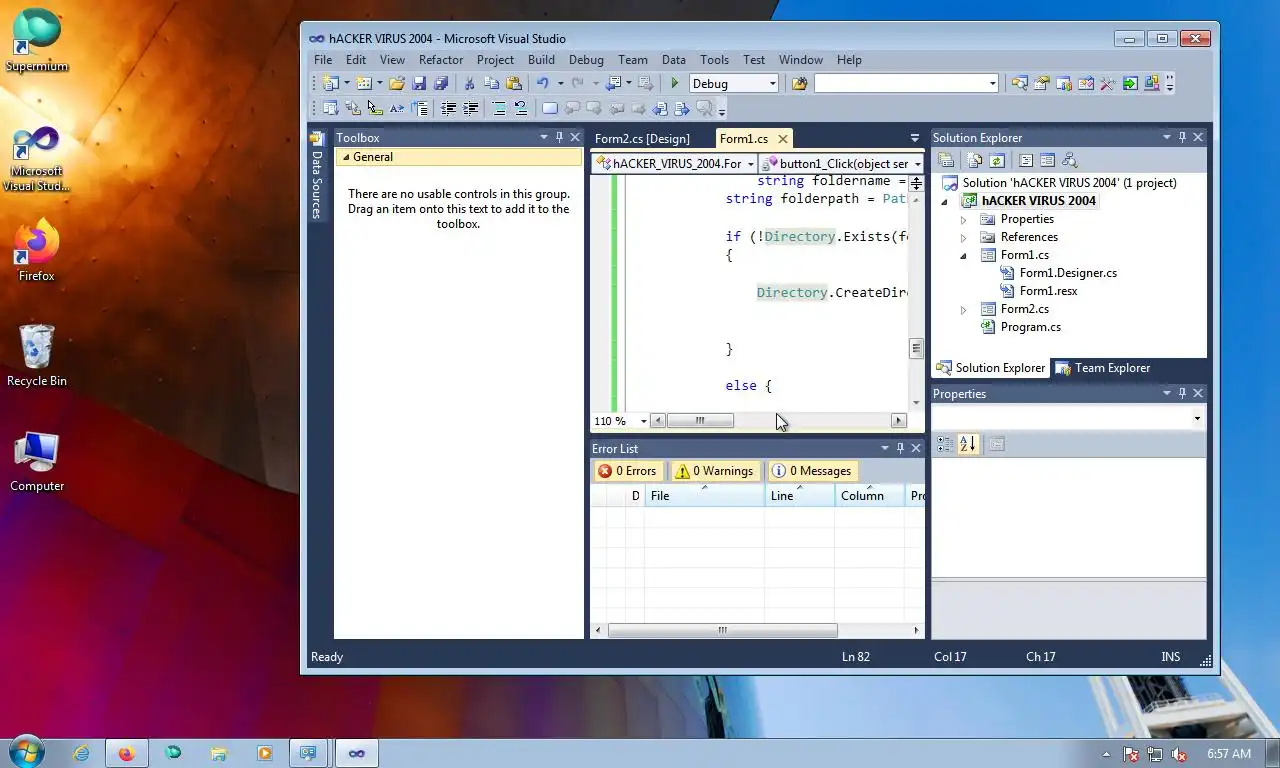1280x768 pixels.
Task: Expand the Form2.cs tree node
Action: (x=964, y=309)
